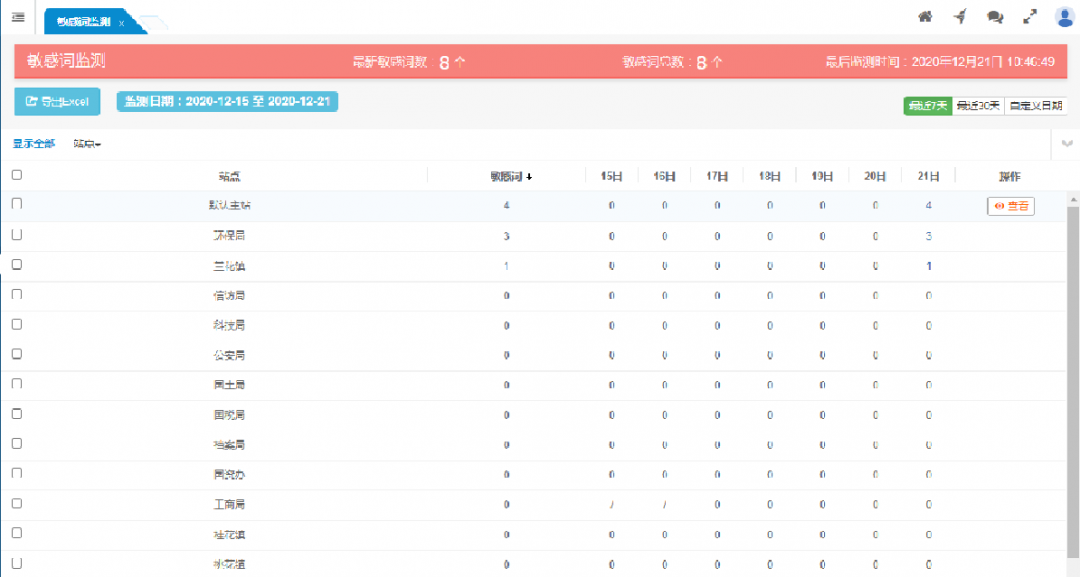Close the 敏感词监测 tab
Screen dimensions: 1080x577
click(x=121, y=22)
